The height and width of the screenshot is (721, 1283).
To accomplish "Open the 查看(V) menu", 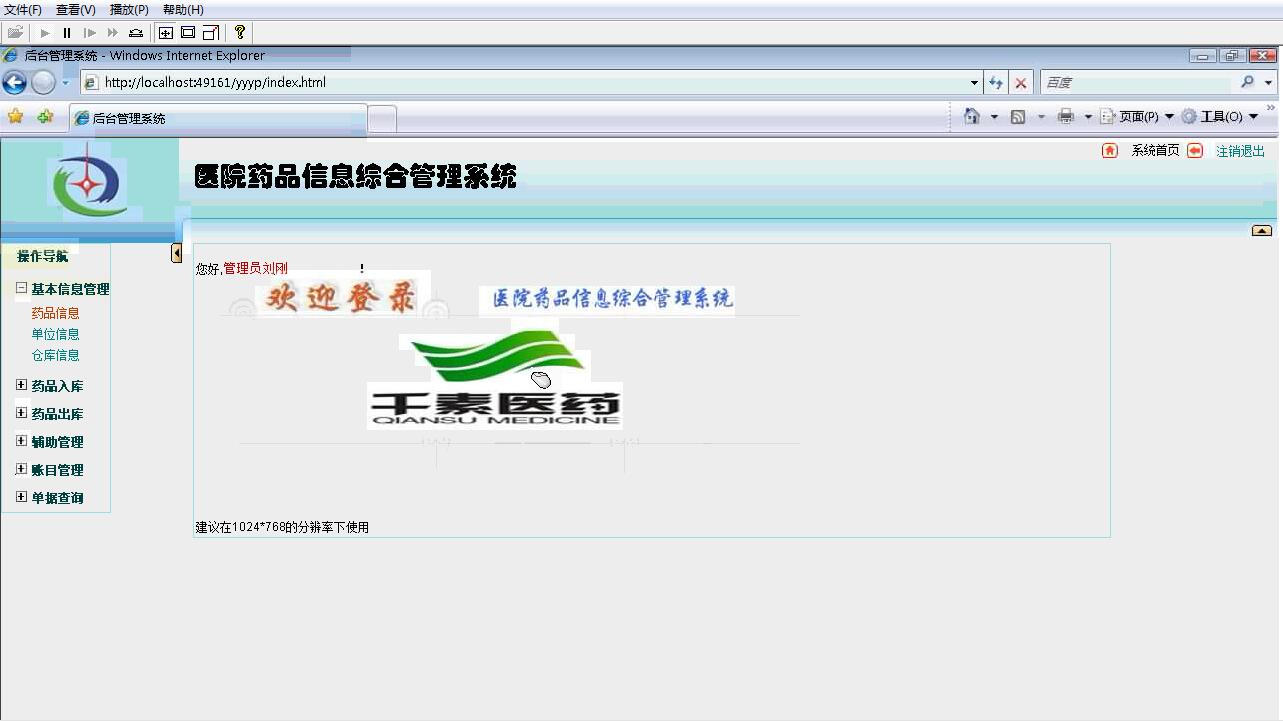I will (x=76, y=10).
